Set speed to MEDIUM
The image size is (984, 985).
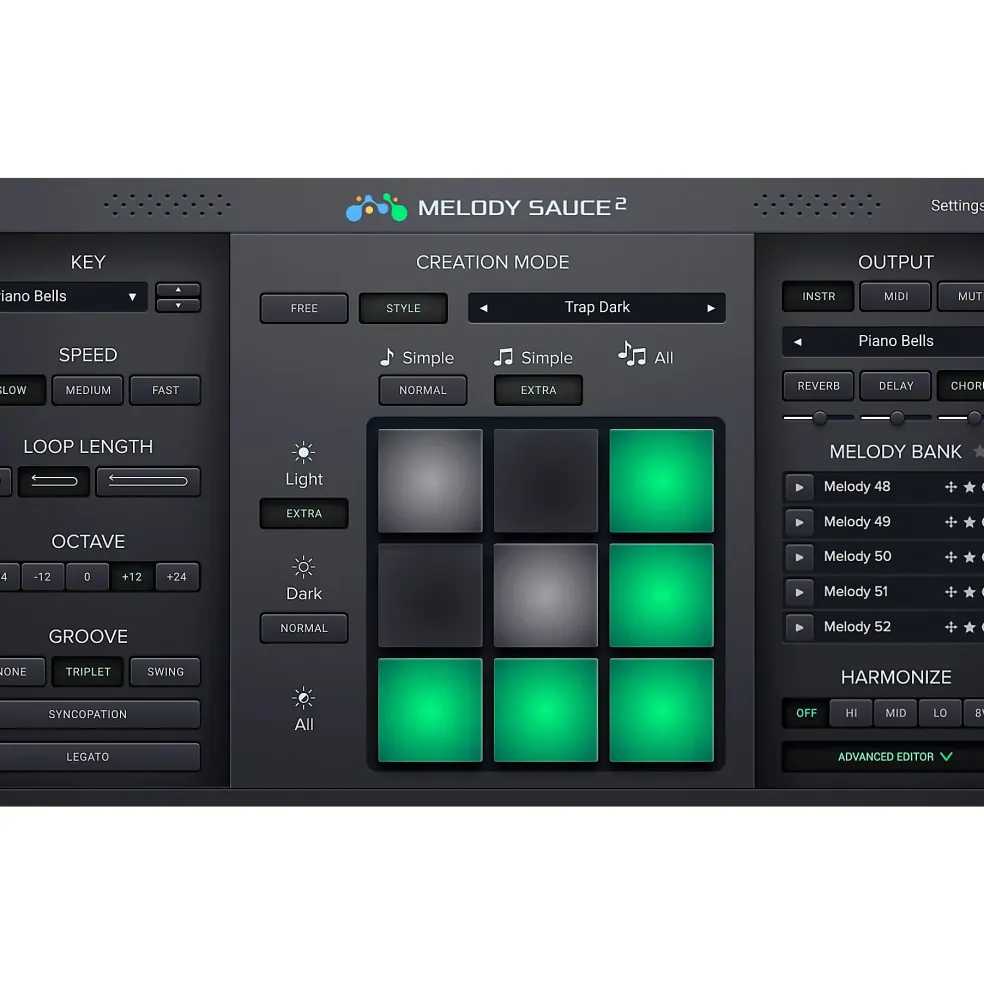[88, 391]
